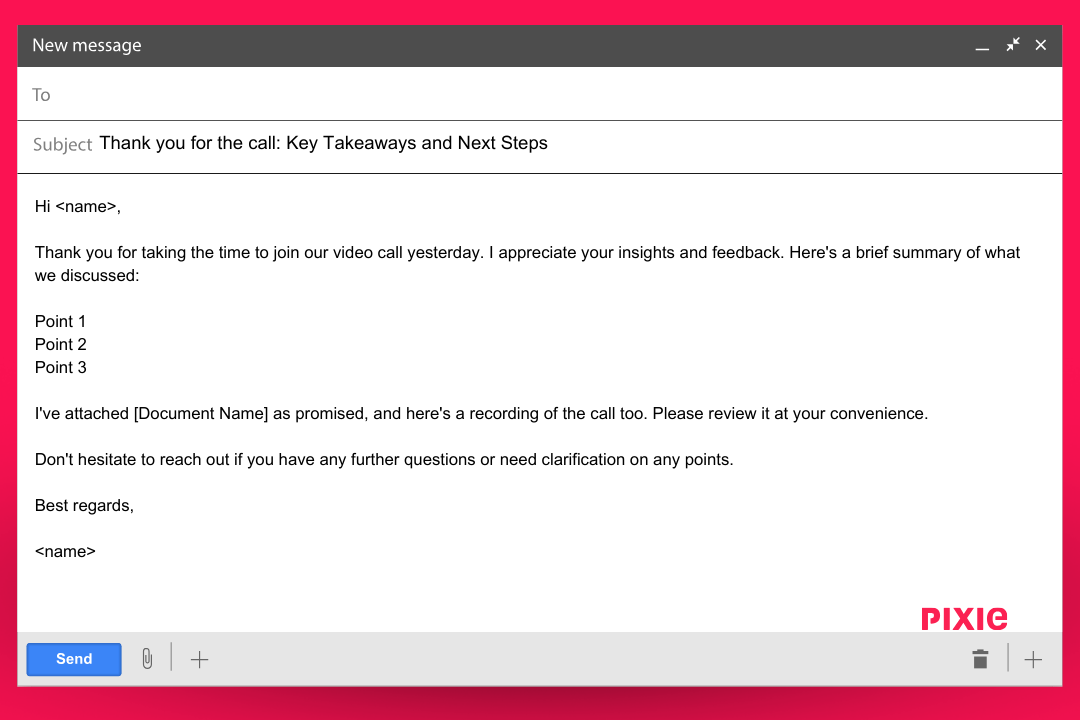Minimize the New message window
1080x720 pixels.
pos(982,46)
